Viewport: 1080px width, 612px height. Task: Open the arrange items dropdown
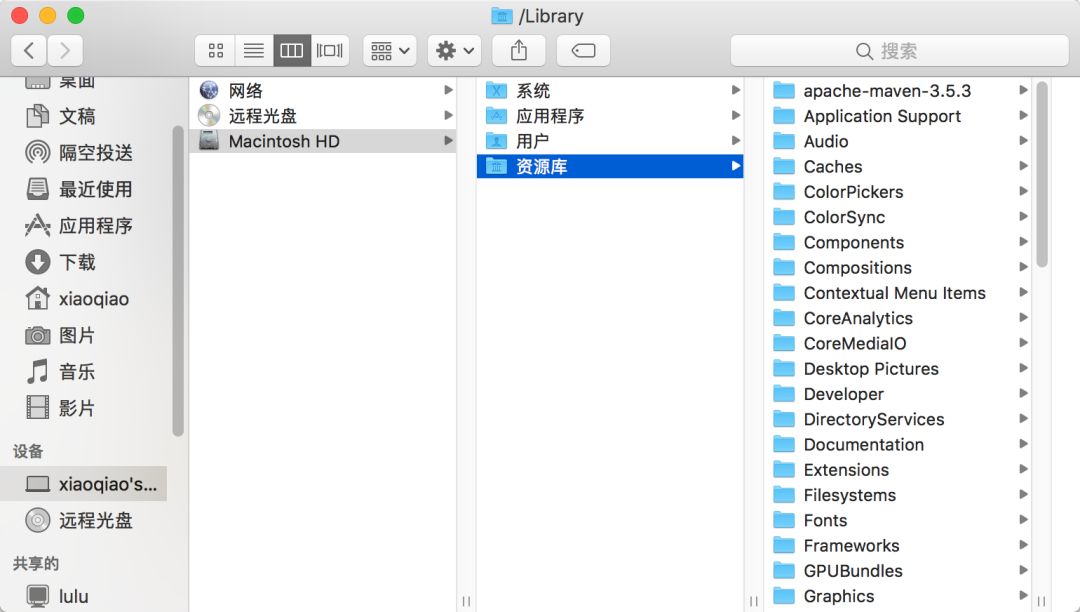coord(390,50)
